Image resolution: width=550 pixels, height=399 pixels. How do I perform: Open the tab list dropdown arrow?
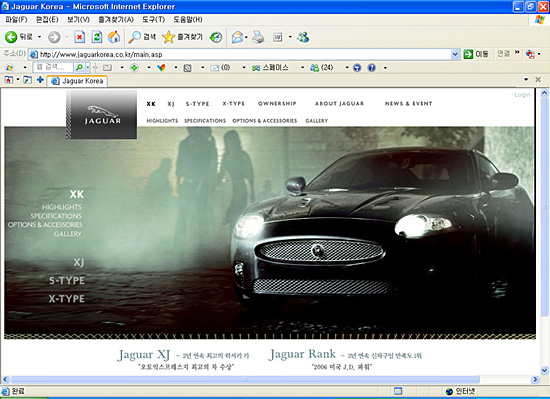[526, 80]
